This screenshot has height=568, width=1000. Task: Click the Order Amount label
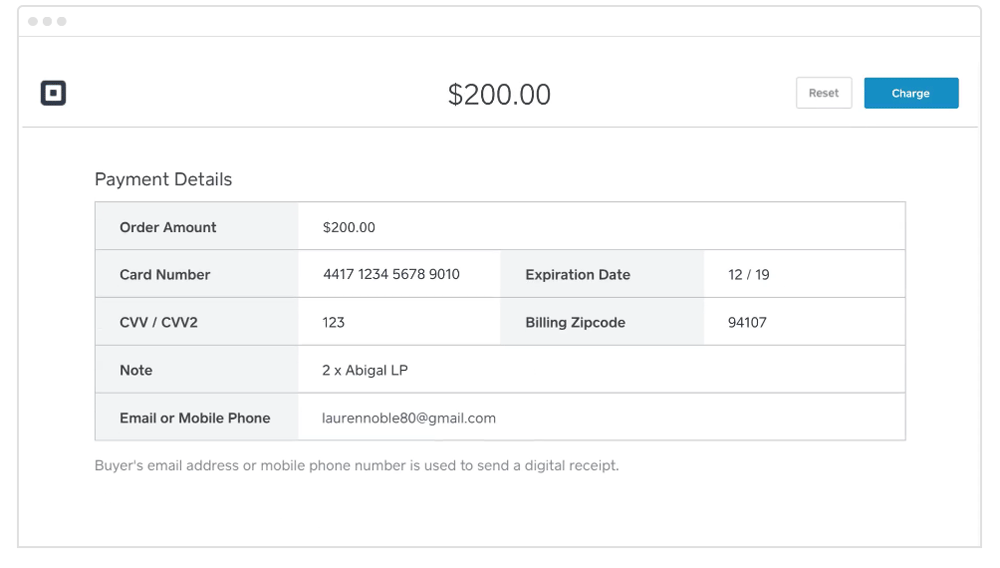[168, 227]
